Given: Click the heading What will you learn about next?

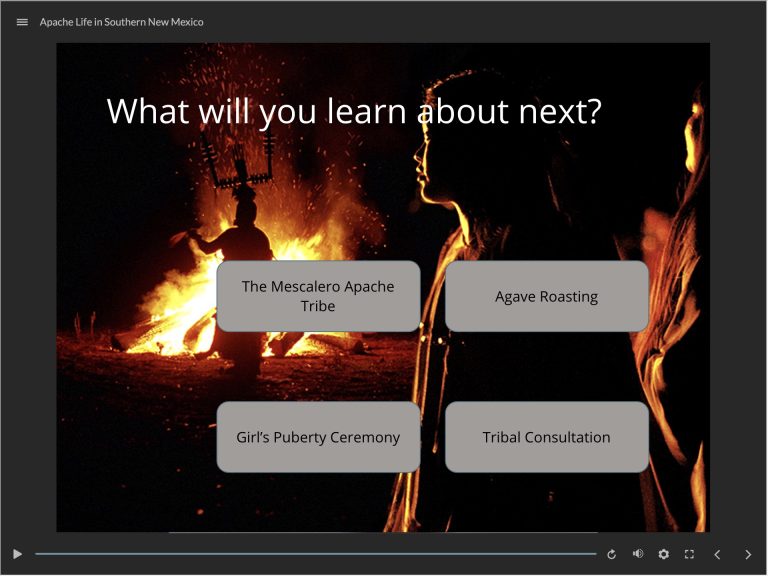Looking at the screenshot, I should click(x=354, y=111).
